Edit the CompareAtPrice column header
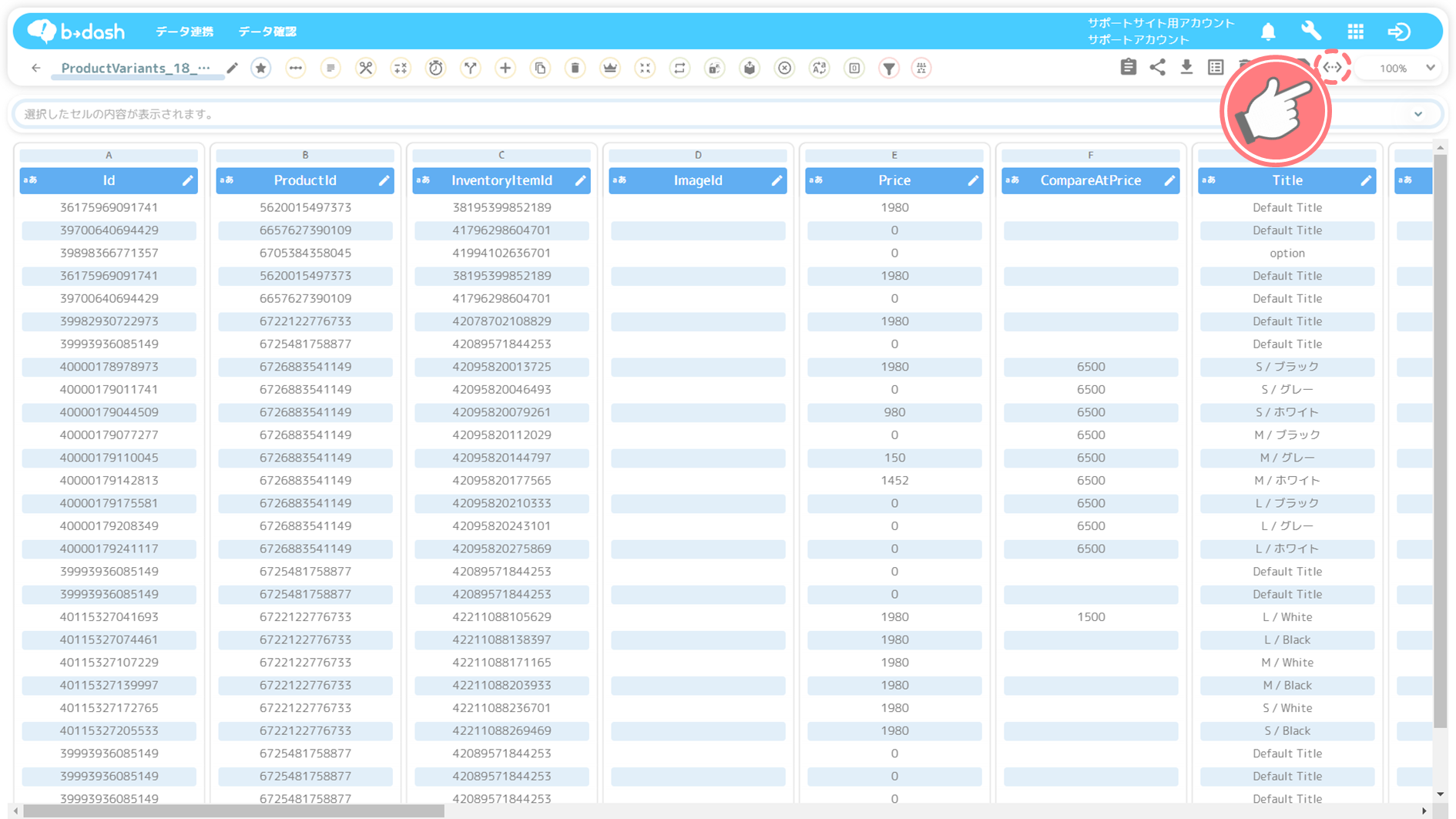This screenshot has height=819, width=1456. (x=1169, y=180)
